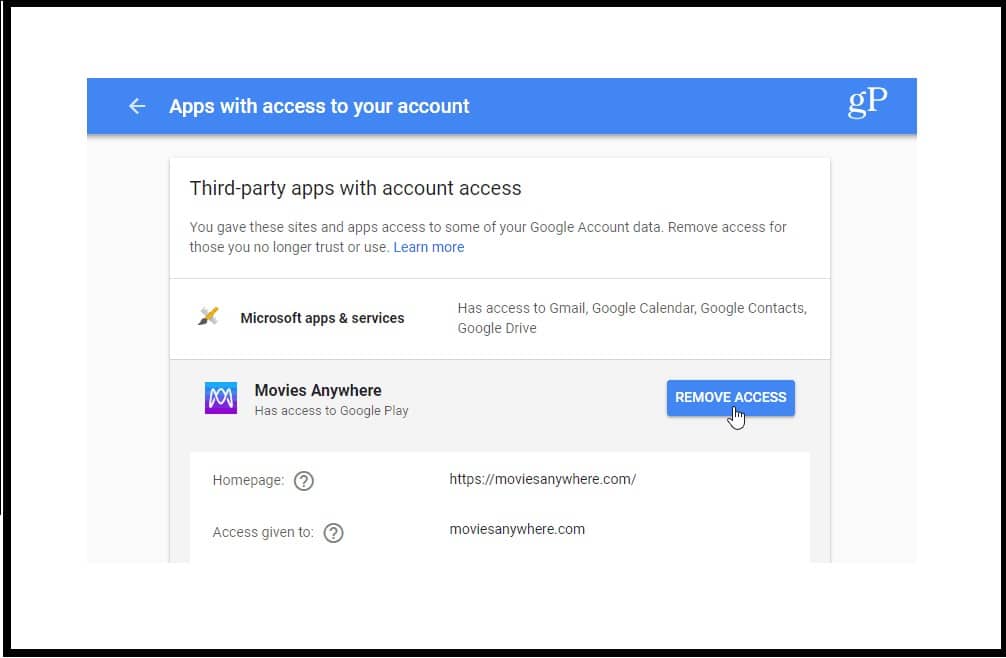Open the moviesanywhere.com homepage URL
This screenshot has height=658, width=1006.
coord(543,479)
